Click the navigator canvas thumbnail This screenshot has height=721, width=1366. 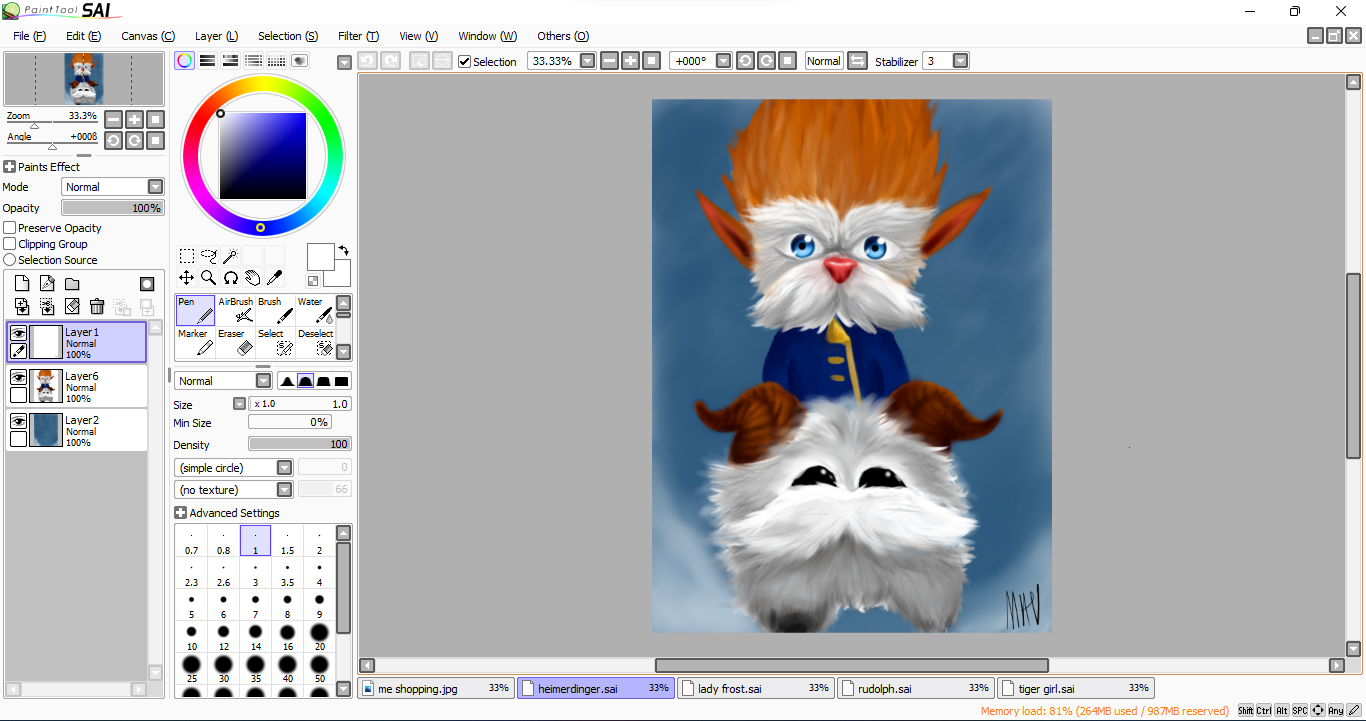coord(84,79)
